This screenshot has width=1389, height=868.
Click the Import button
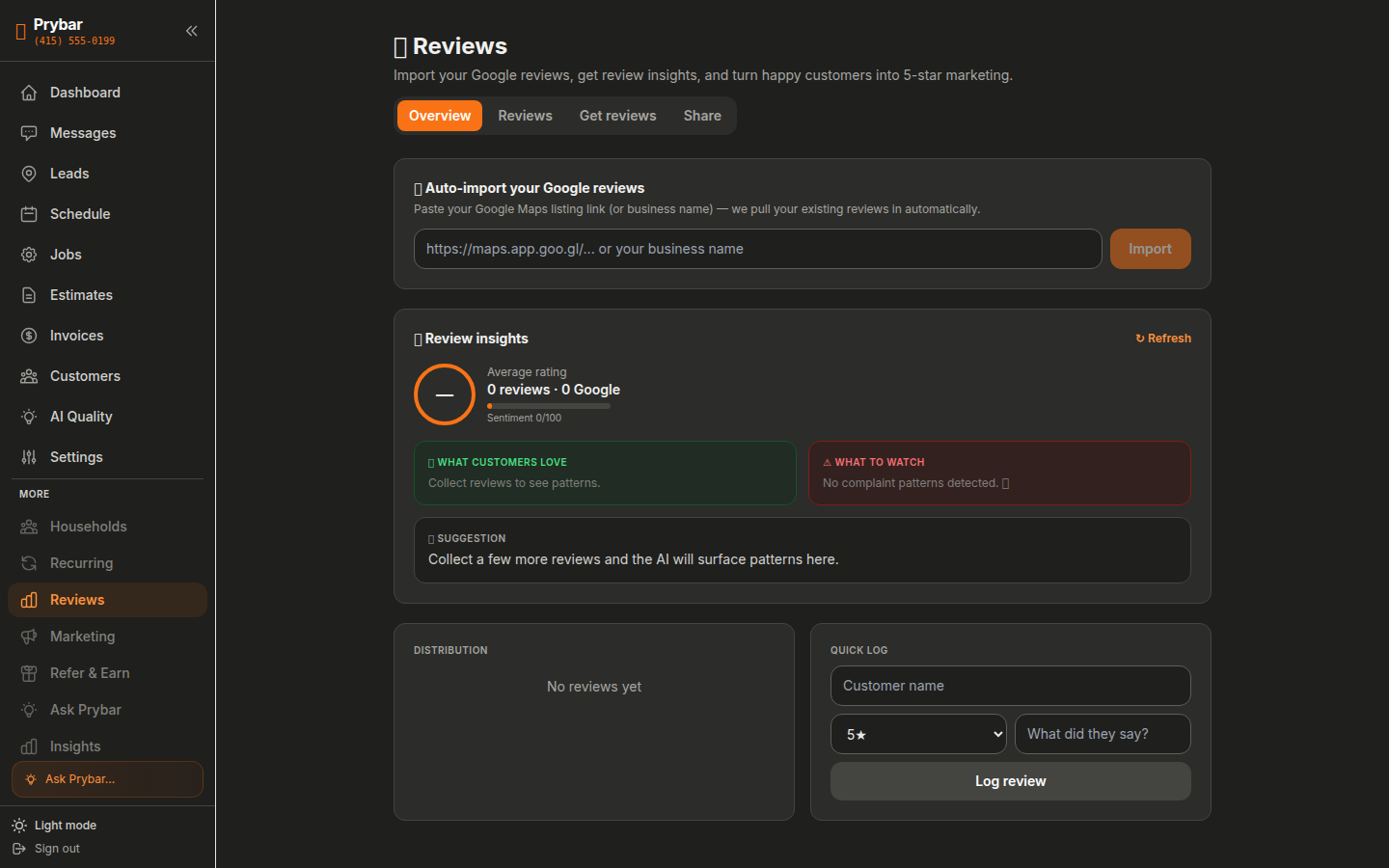click(1150, 249)
